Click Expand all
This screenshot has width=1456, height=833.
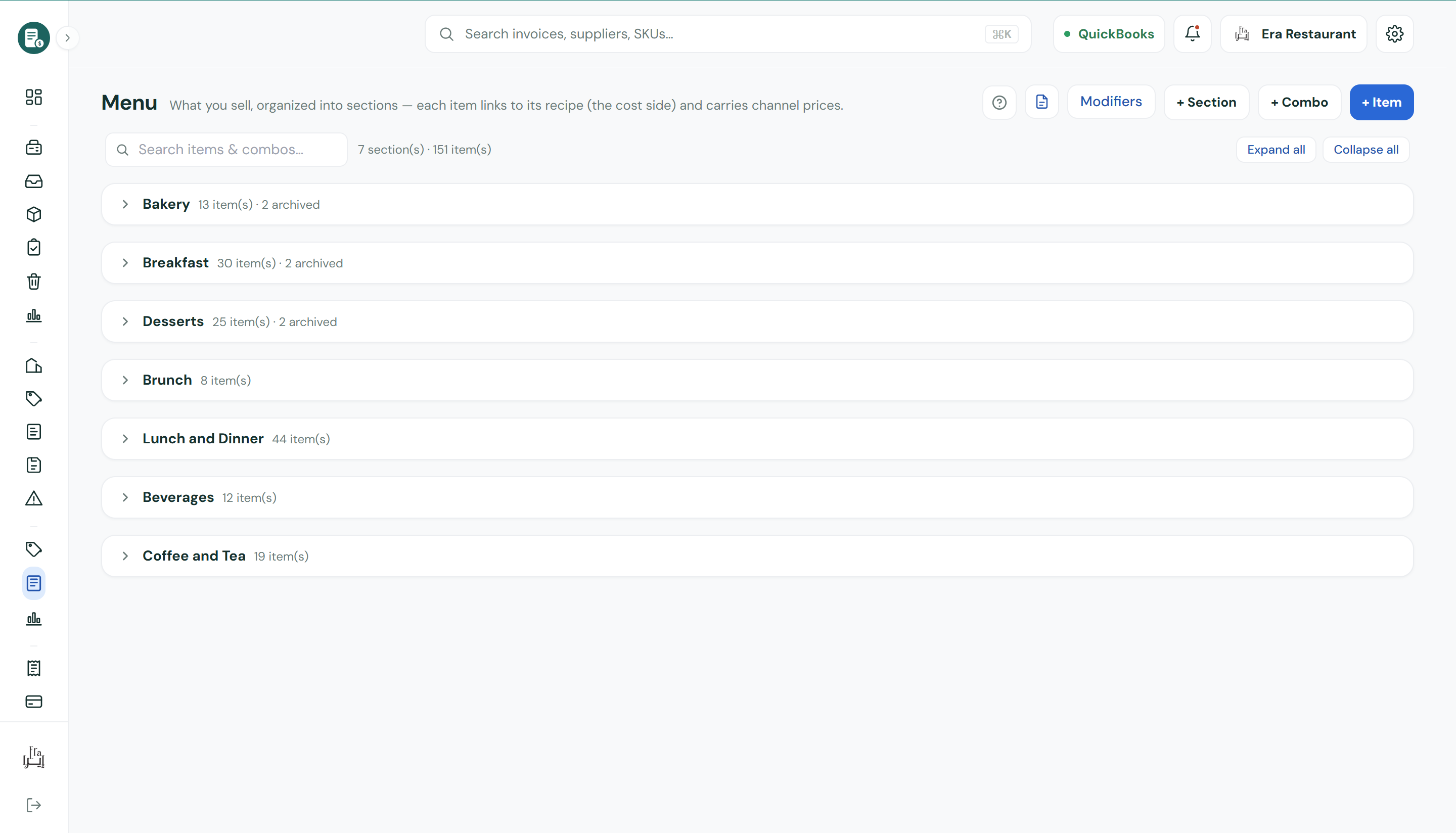[x=1276, y=149]
